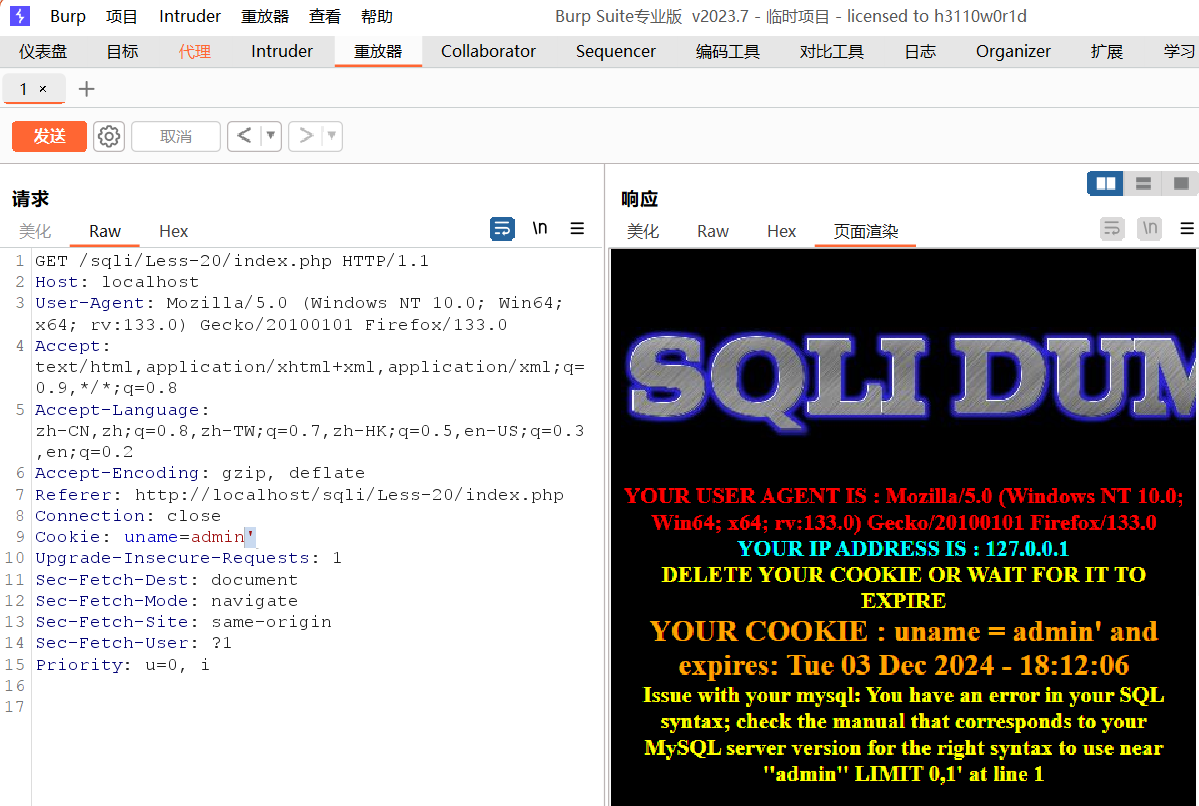Screen dimensions: 1199x806
Task: Switch to Organizer tab
Action: point(1013,51)
